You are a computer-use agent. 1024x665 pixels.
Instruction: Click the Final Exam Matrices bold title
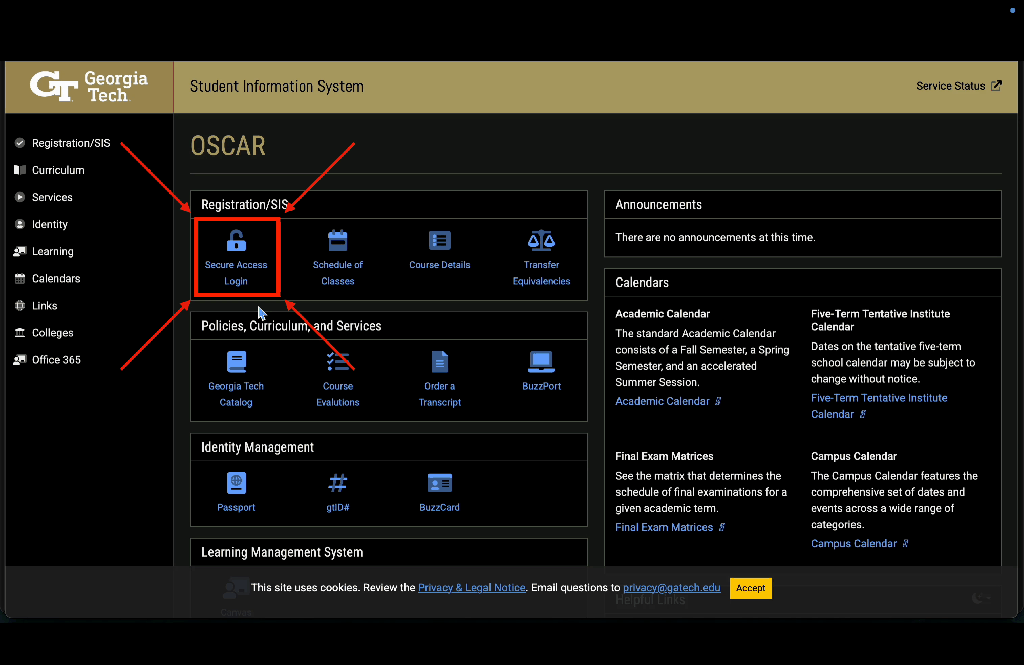664,456
